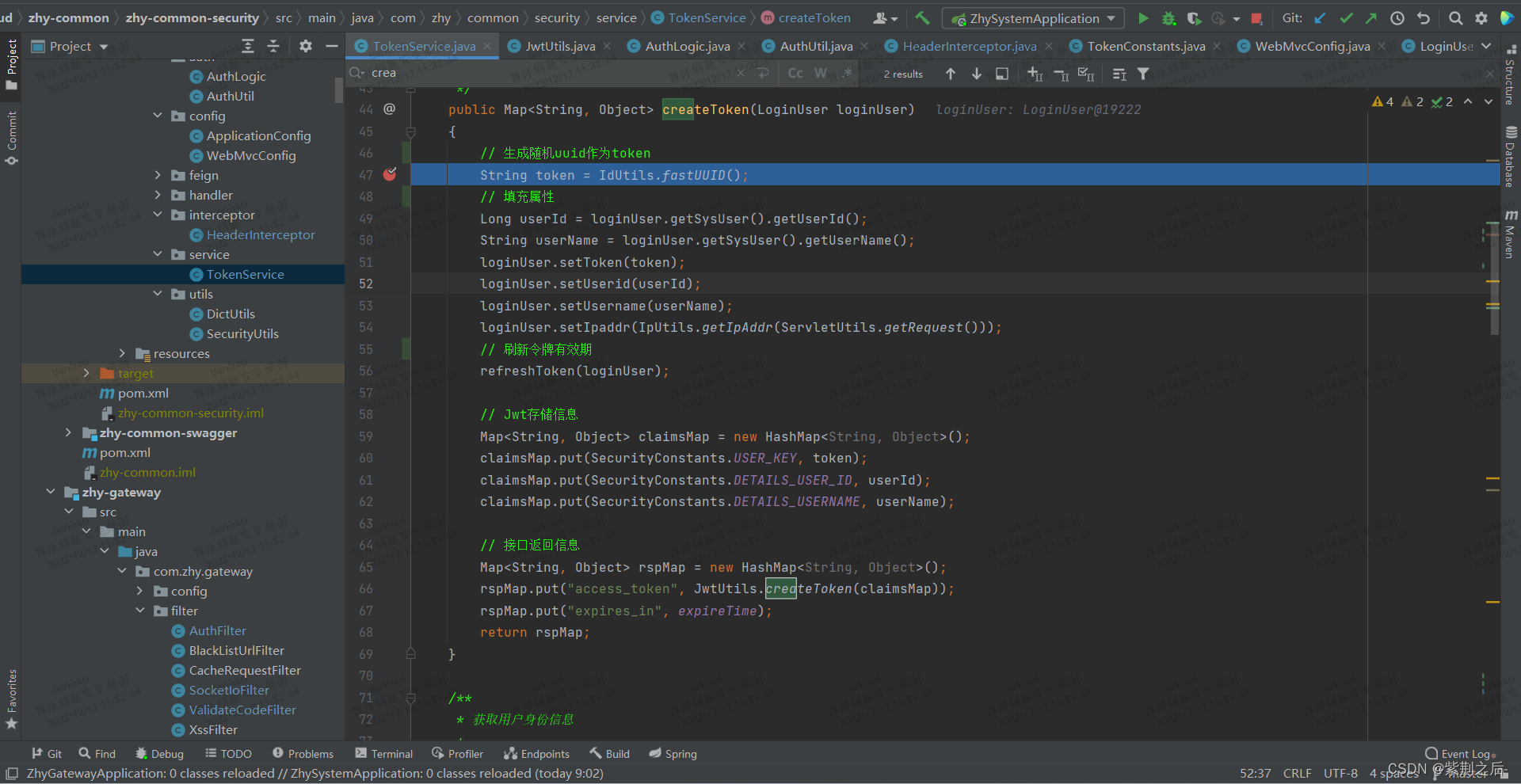
Task: Click Git update project arrow
Action: pyautogui.click(x=1320, y=18)
